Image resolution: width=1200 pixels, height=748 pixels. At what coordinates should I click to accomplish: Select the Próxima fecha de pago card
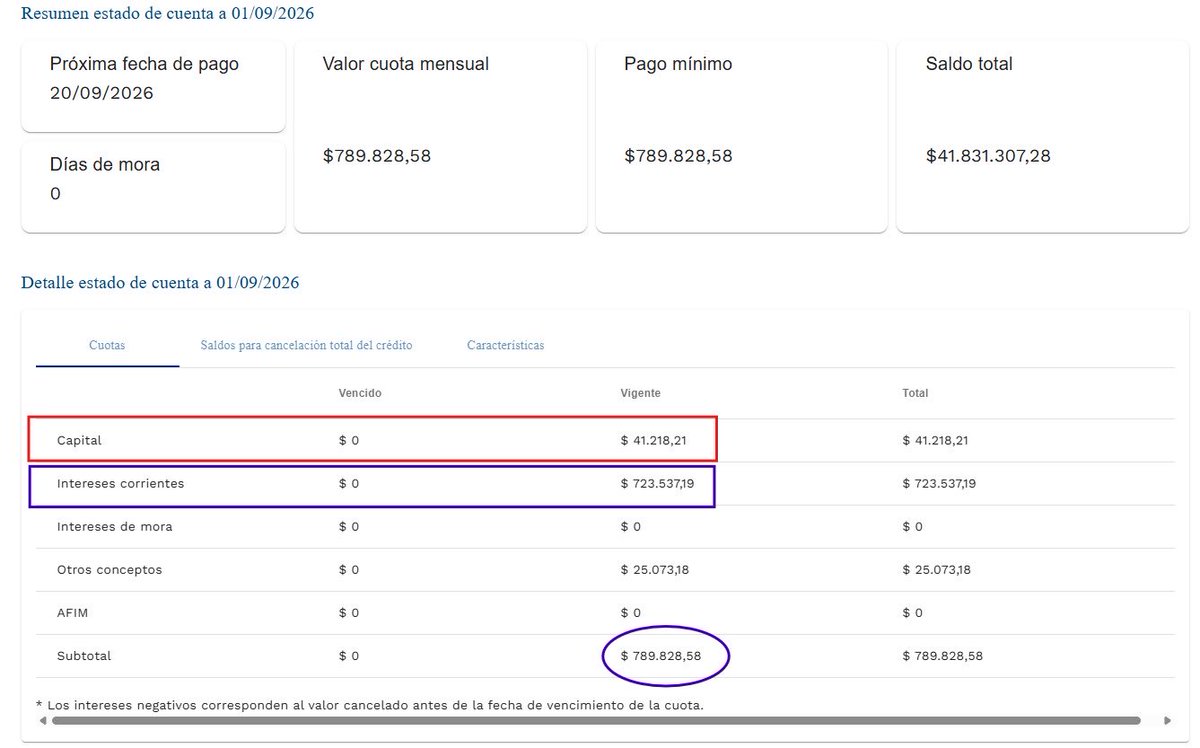153,86
